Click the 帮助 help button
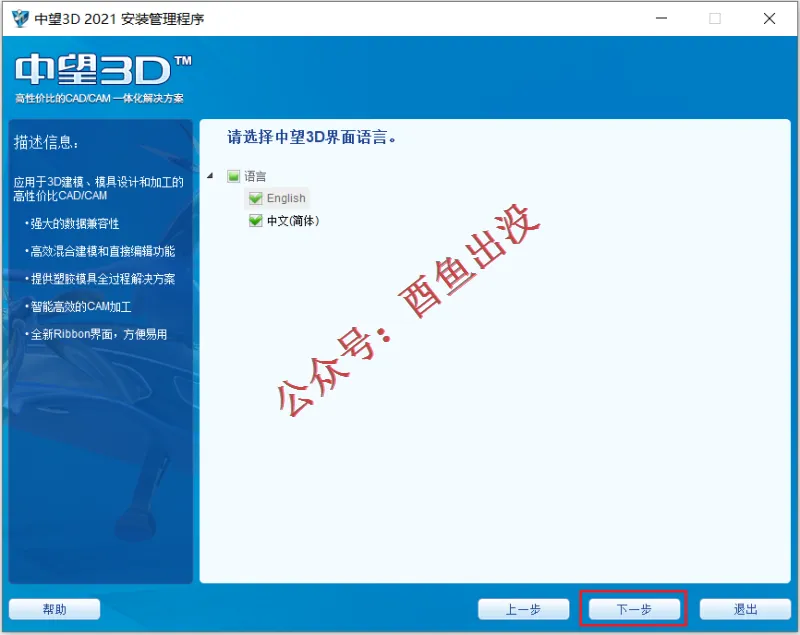This screenshot has height=635, width=800. click(x=55, y=609)
